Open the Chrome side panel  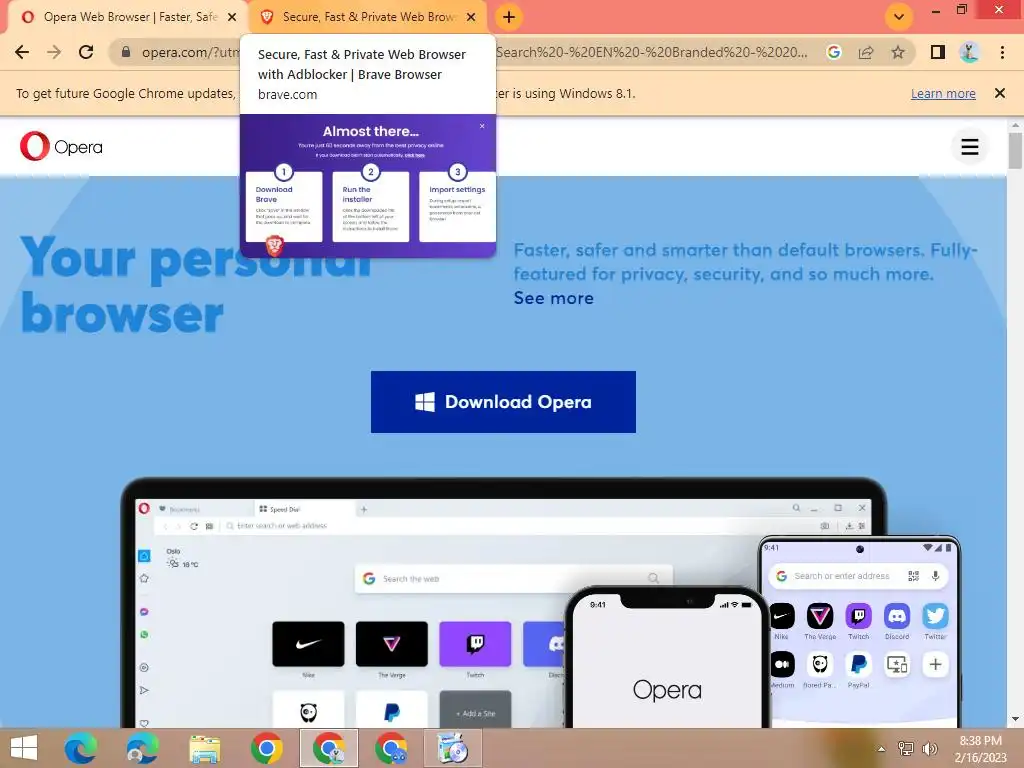(938, 52)
